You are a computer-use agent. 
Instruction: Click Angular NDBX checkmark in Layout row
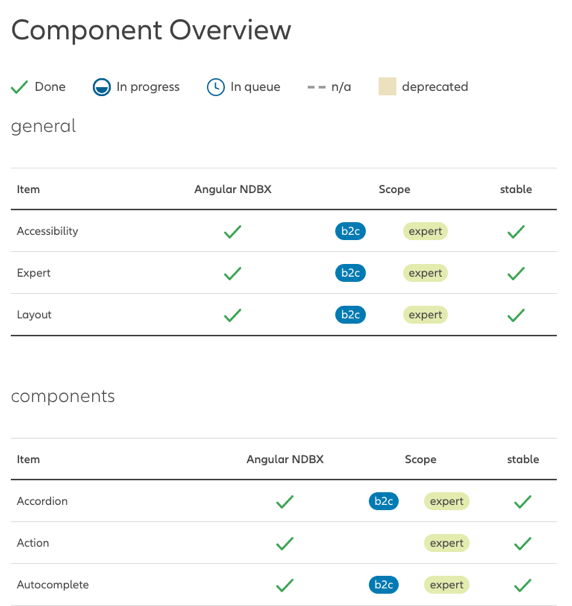tap(233, 315)
